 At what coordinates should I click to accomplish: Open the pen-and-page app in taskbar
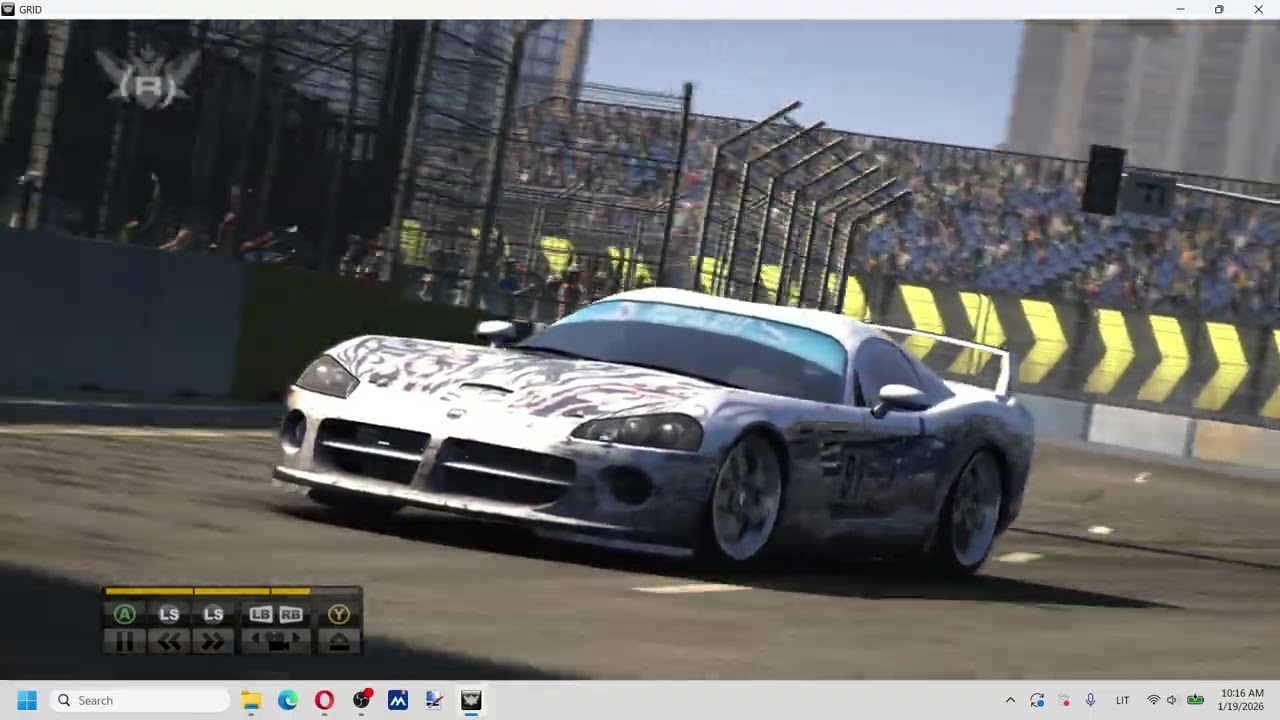click(x=434, y=700)
